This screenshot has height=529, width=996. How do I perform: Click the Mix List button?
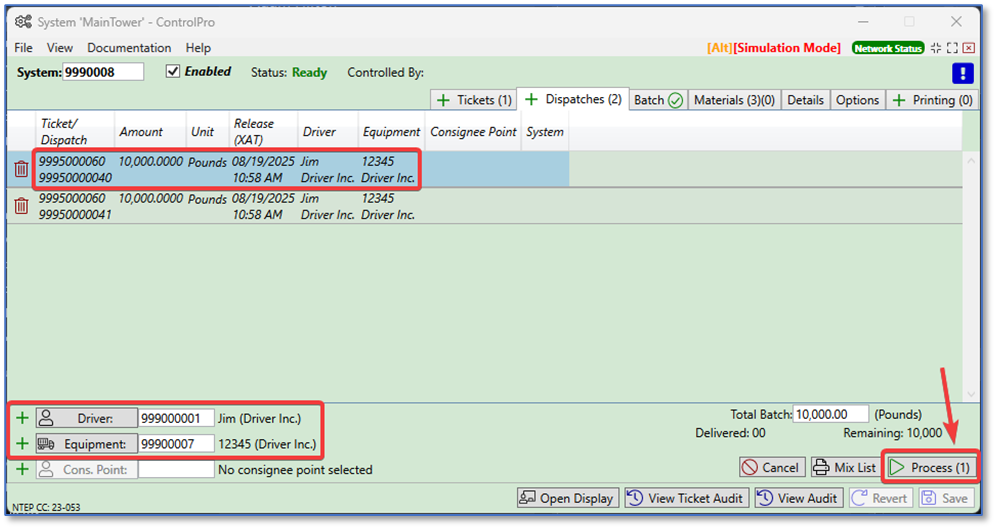coord(843,467)
